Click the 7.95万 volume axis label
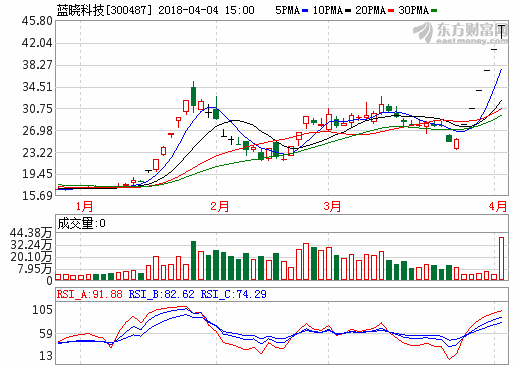Image resolution: width=520 pixels, height=365 pixels. (x=35, y=269)
